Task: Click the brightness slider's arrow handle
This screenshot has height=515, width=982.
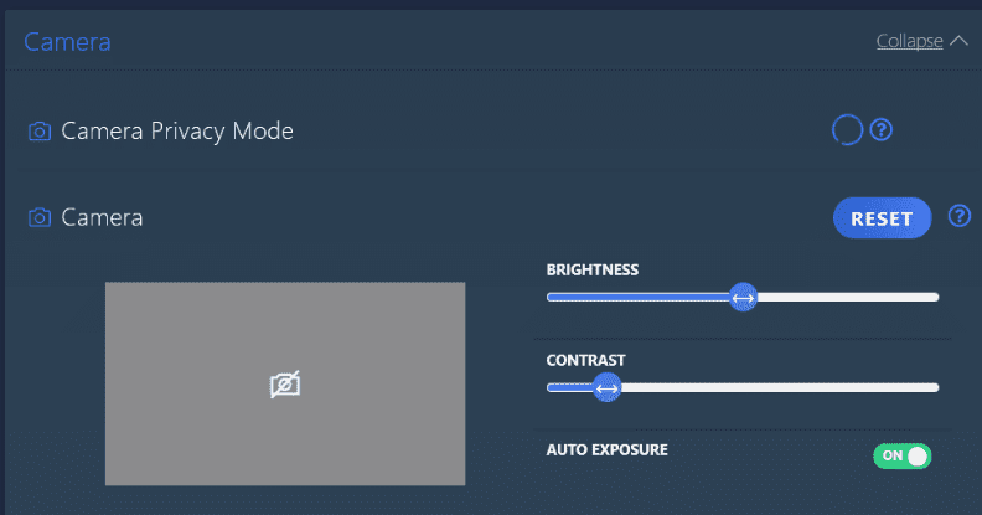Action: coord(742,298)
